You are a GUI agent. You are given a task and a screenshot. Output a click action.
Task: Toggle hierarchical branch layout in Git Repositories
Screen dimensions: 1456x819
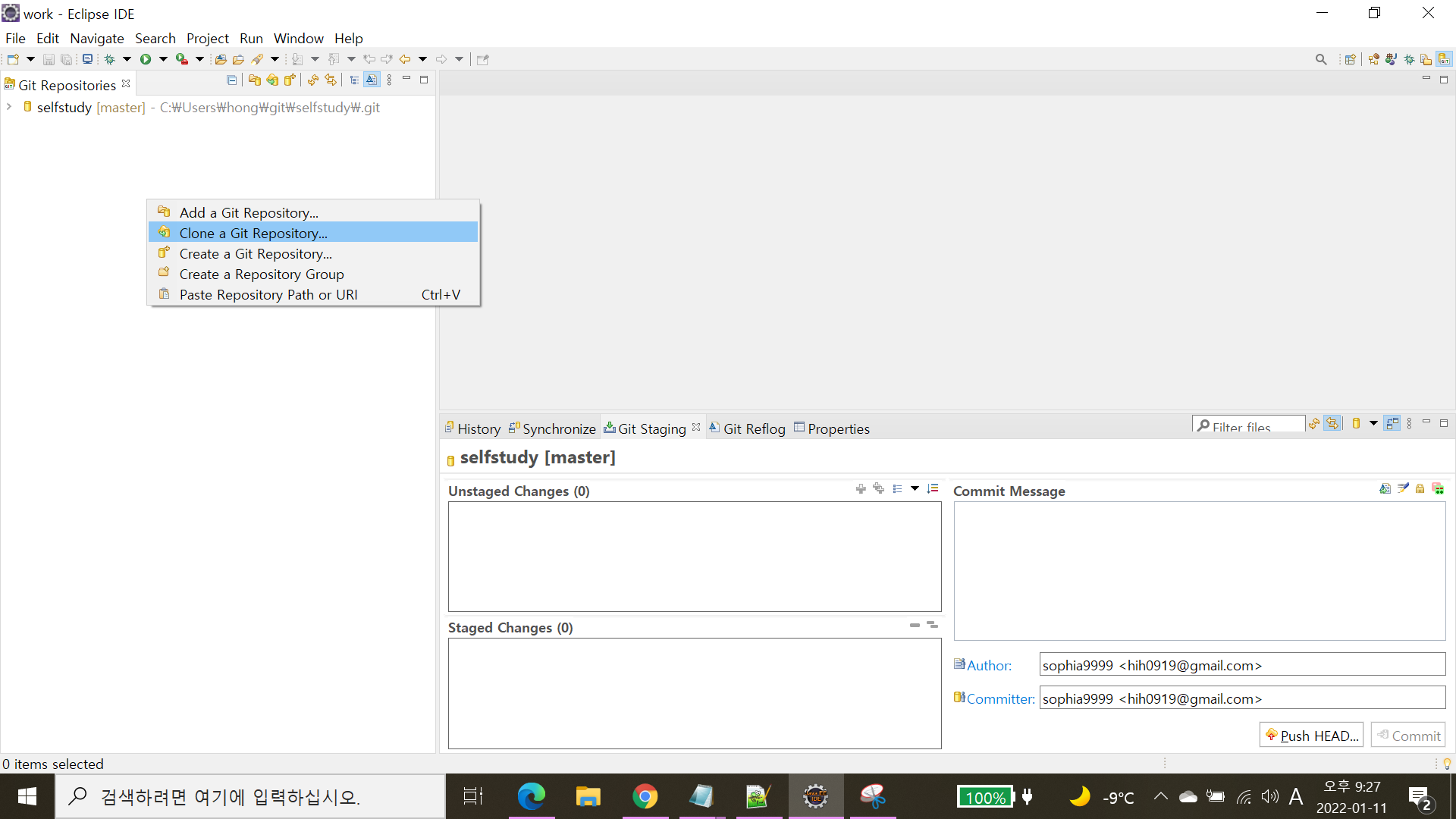coord(354,80)
